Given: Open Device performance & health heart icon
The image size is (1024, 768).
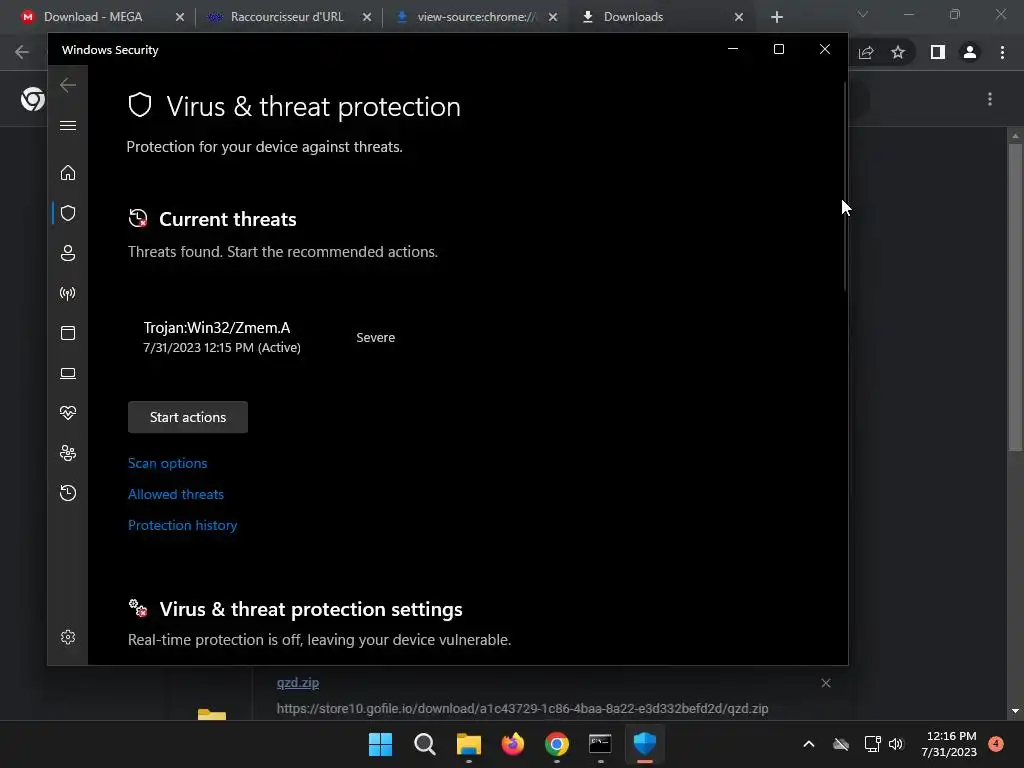Looking at the screenshot, I should (x=68, y=413).
